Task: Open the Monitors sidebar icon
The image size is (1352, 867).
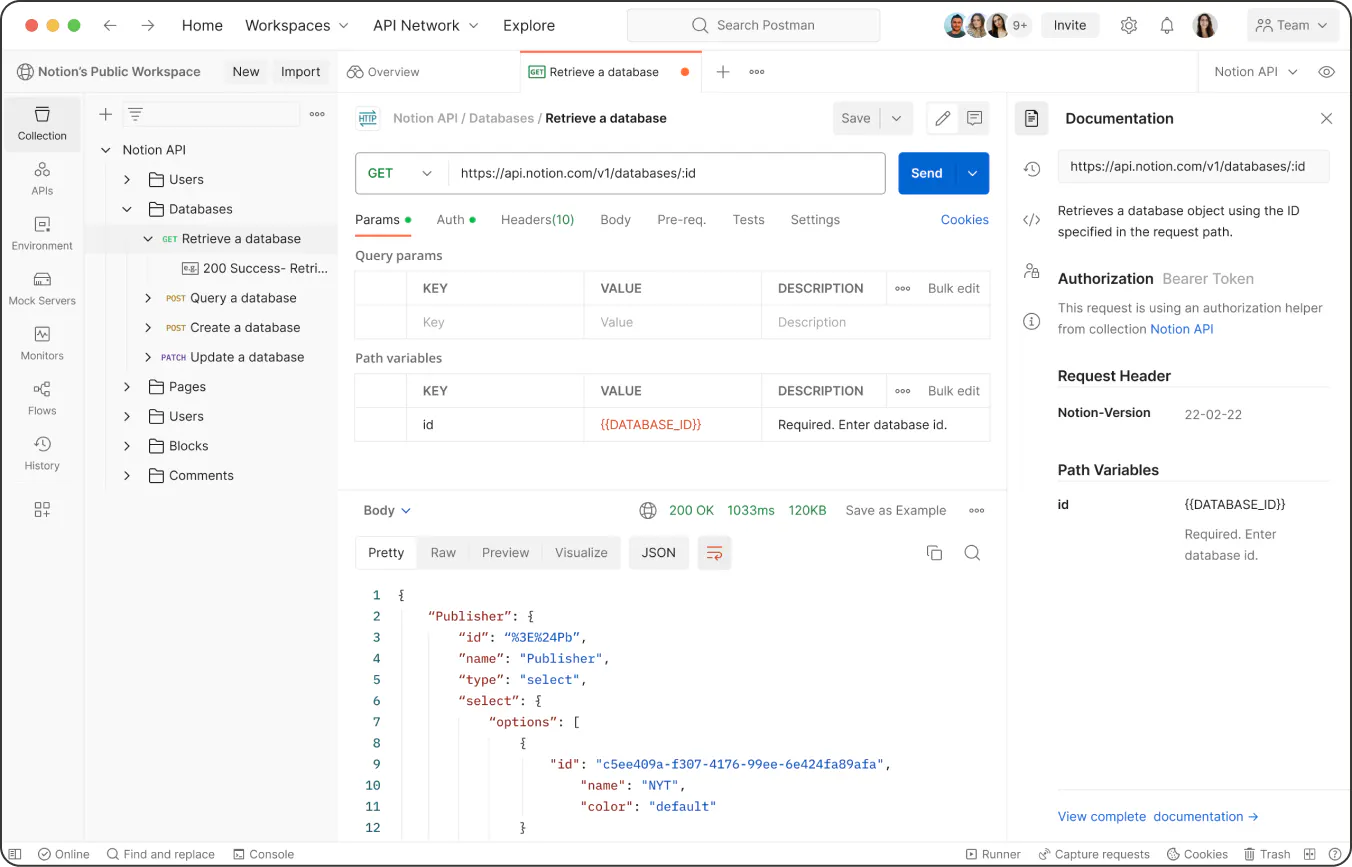Action: coord(42,343)
